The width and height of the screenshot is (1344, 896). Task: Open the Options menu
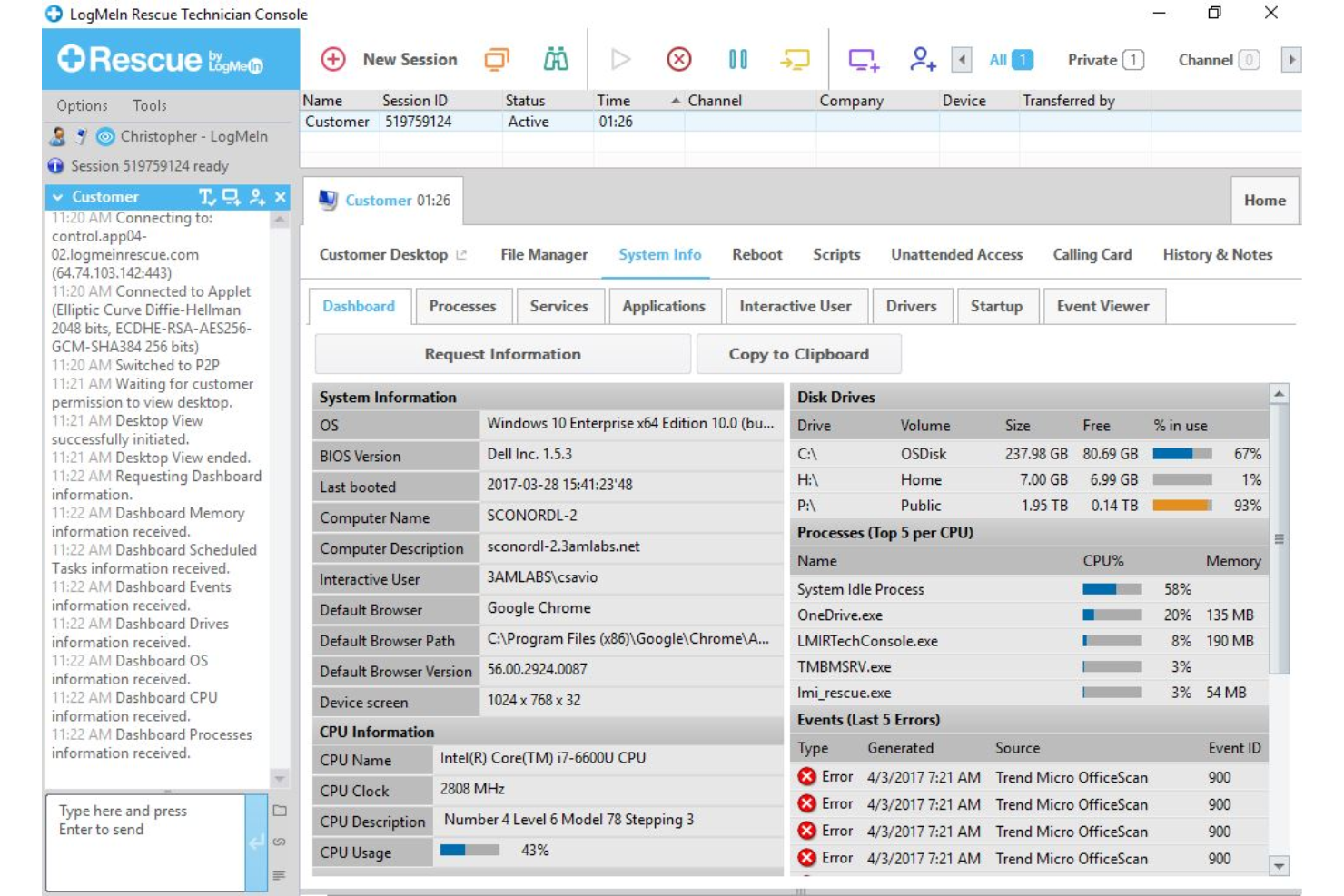pyautogui.click(x=82, y=105)
